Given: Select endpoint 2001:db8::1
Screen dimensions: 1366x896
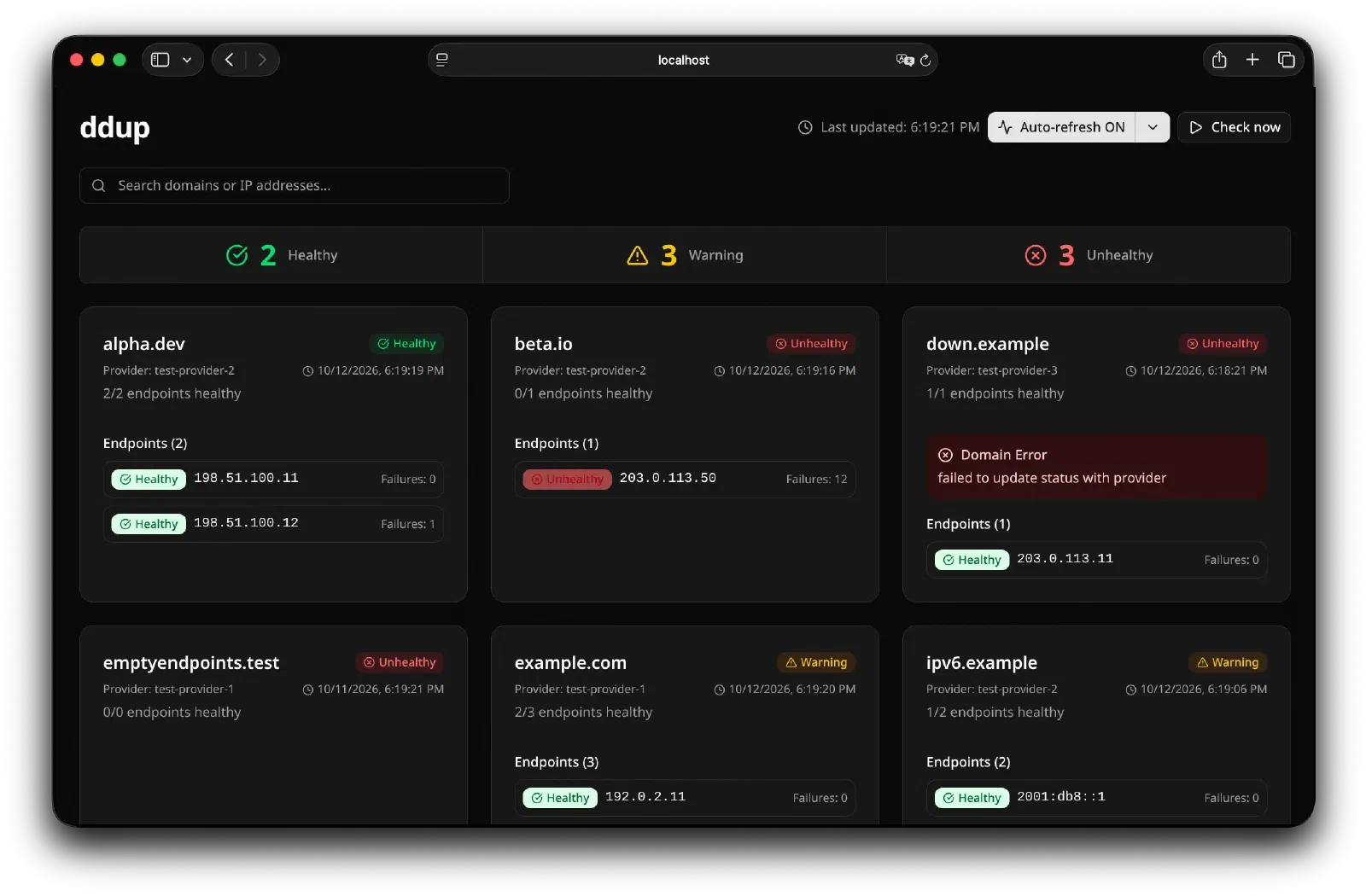Looking at the screenshot, I should pos(1096,798).
